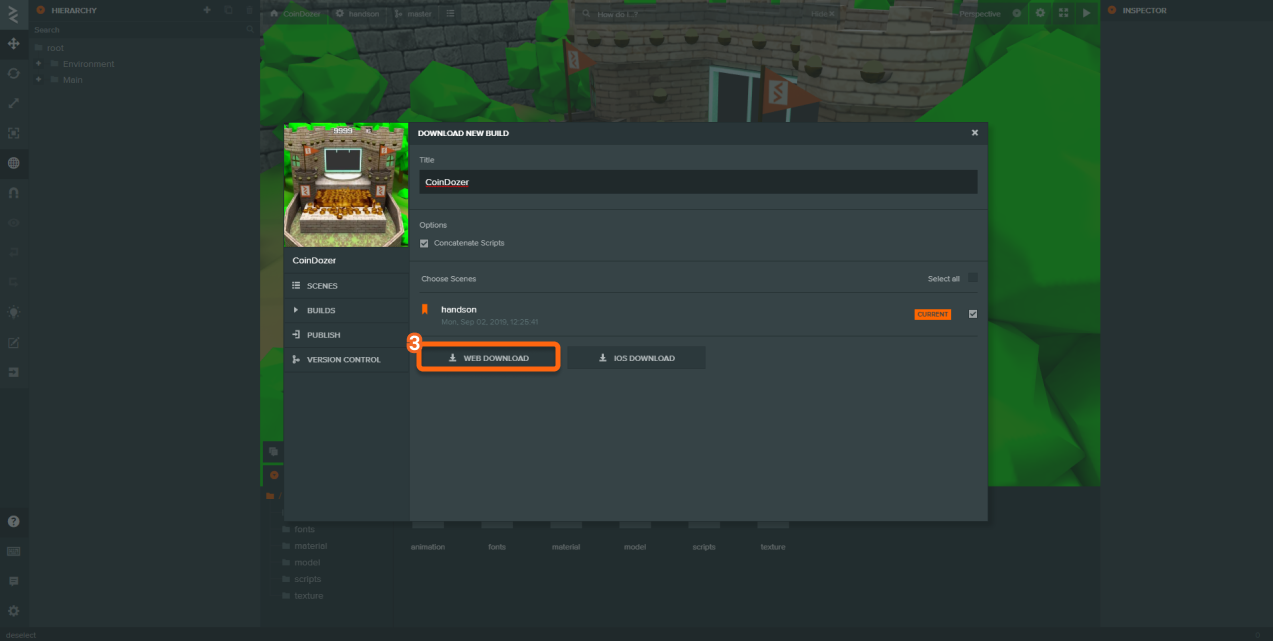The image size is (1273, 641).
Task: Click the WEB DOWNLOAD button
Action: point(488,357)
